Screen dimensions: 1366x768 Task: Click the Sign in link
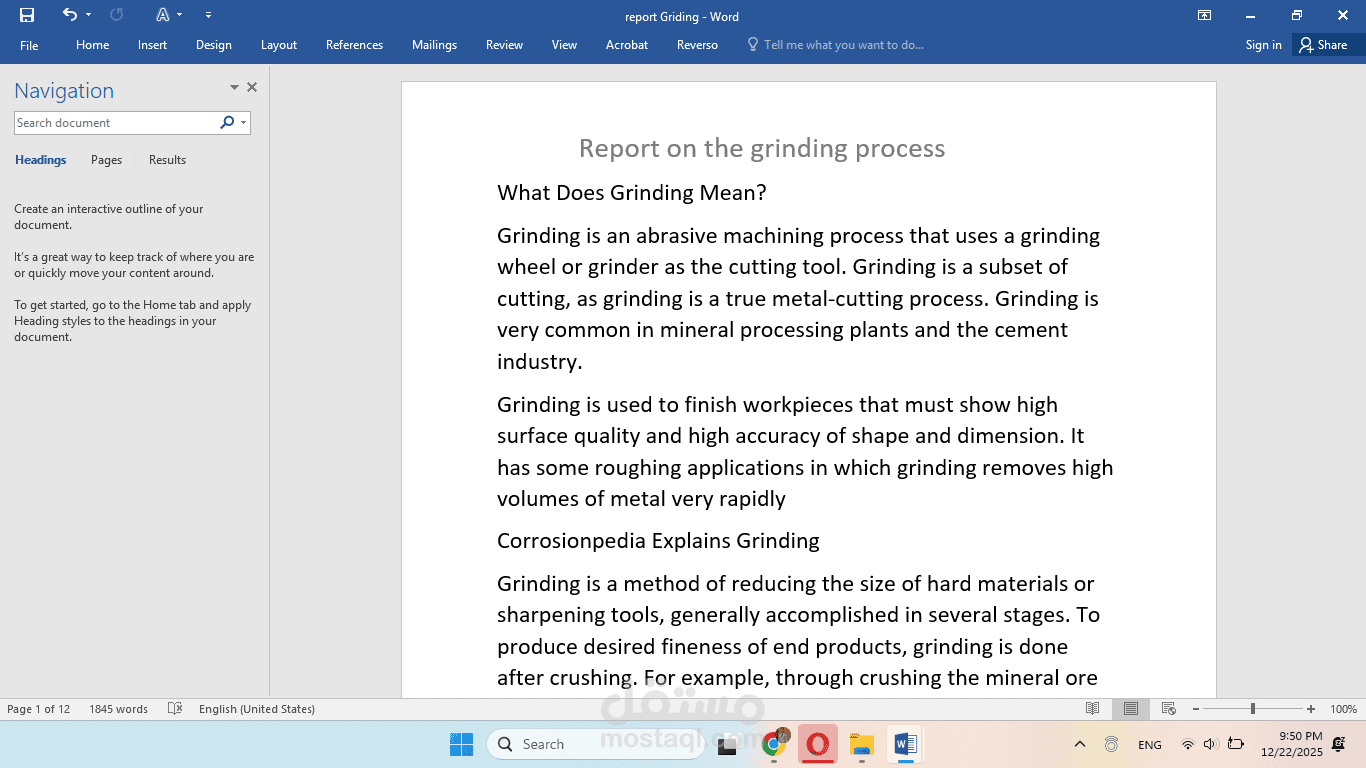[1262, 45]
